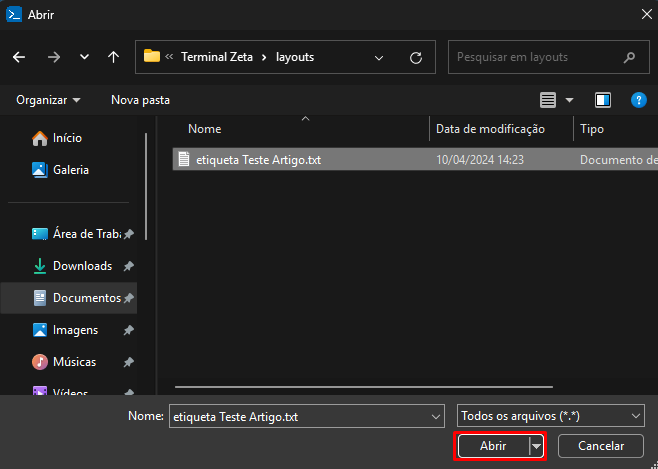Open recent locations dropdown chevron

click(84, 57)
